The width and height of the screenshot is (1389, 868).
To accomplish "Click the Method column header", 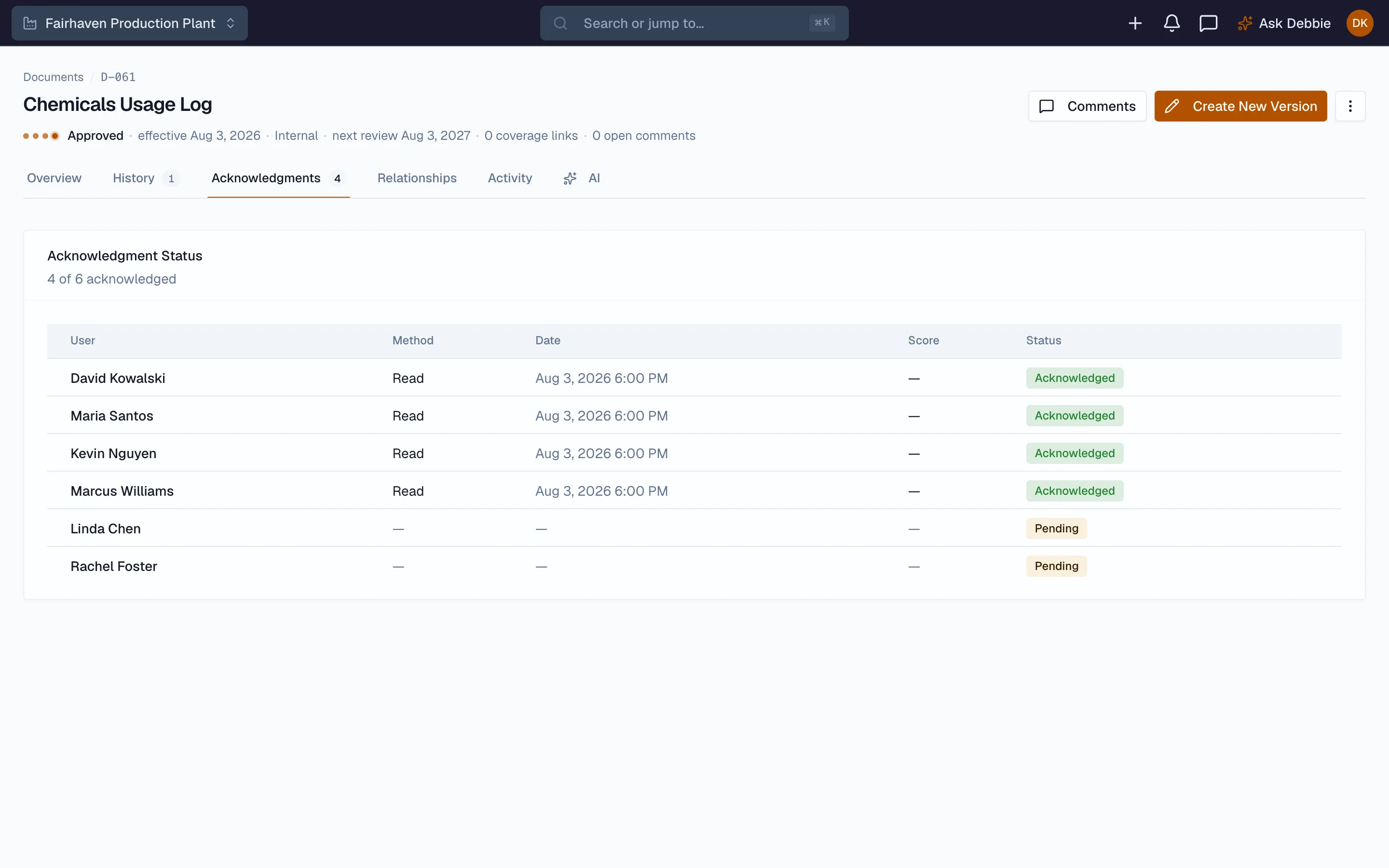I will point(413,340).
